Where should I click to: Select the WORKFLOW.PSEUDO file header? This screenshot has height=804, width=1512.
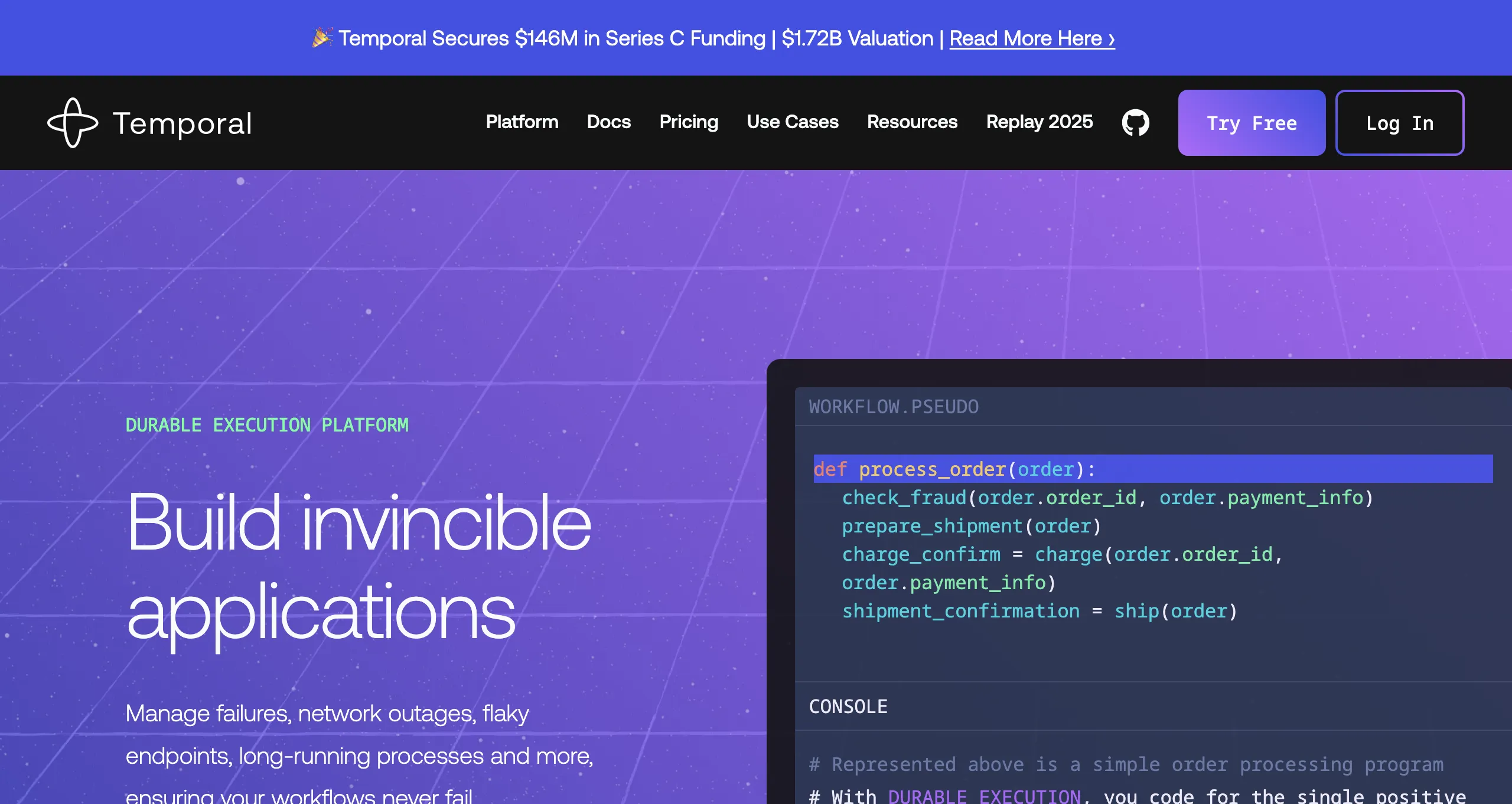click(894, 407)
